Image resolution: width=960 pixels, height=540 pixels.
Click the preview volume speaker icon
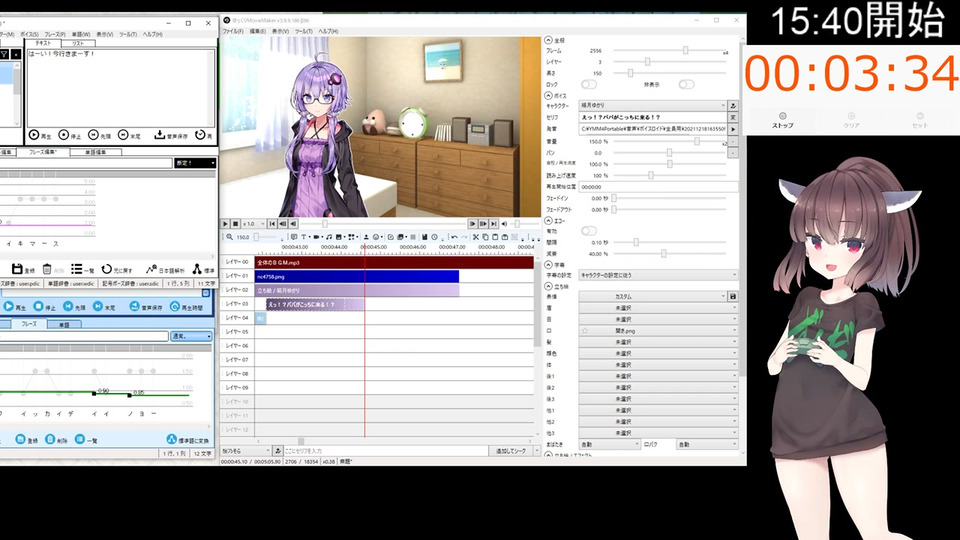click(504, 224)
